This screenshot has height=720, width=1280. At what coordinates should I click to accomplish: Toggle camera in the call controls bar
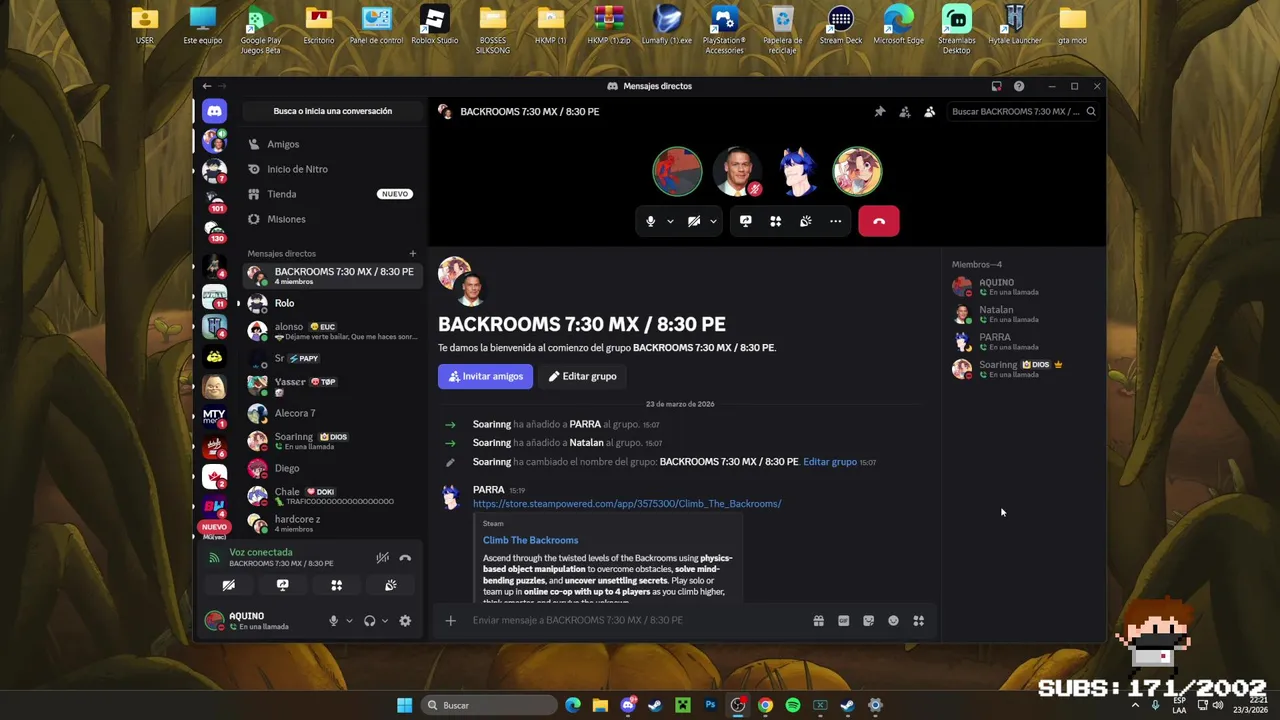point(693,221)
